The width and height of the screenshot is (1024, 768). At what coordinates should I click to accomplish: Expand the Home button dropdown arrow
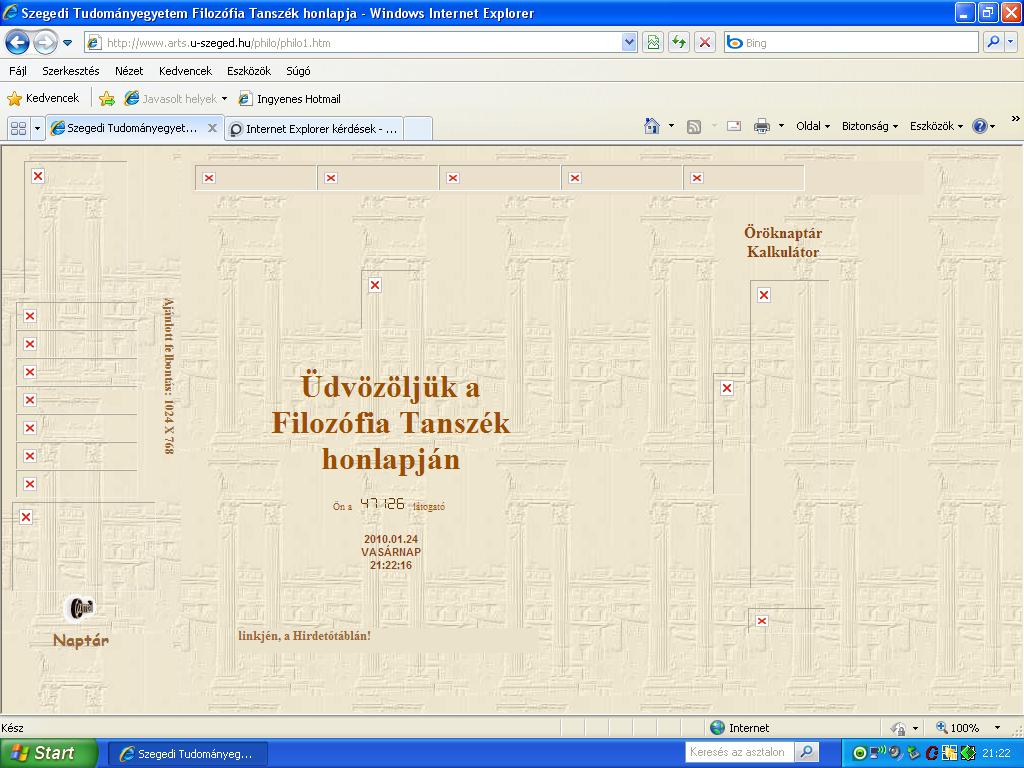point(671,126)
